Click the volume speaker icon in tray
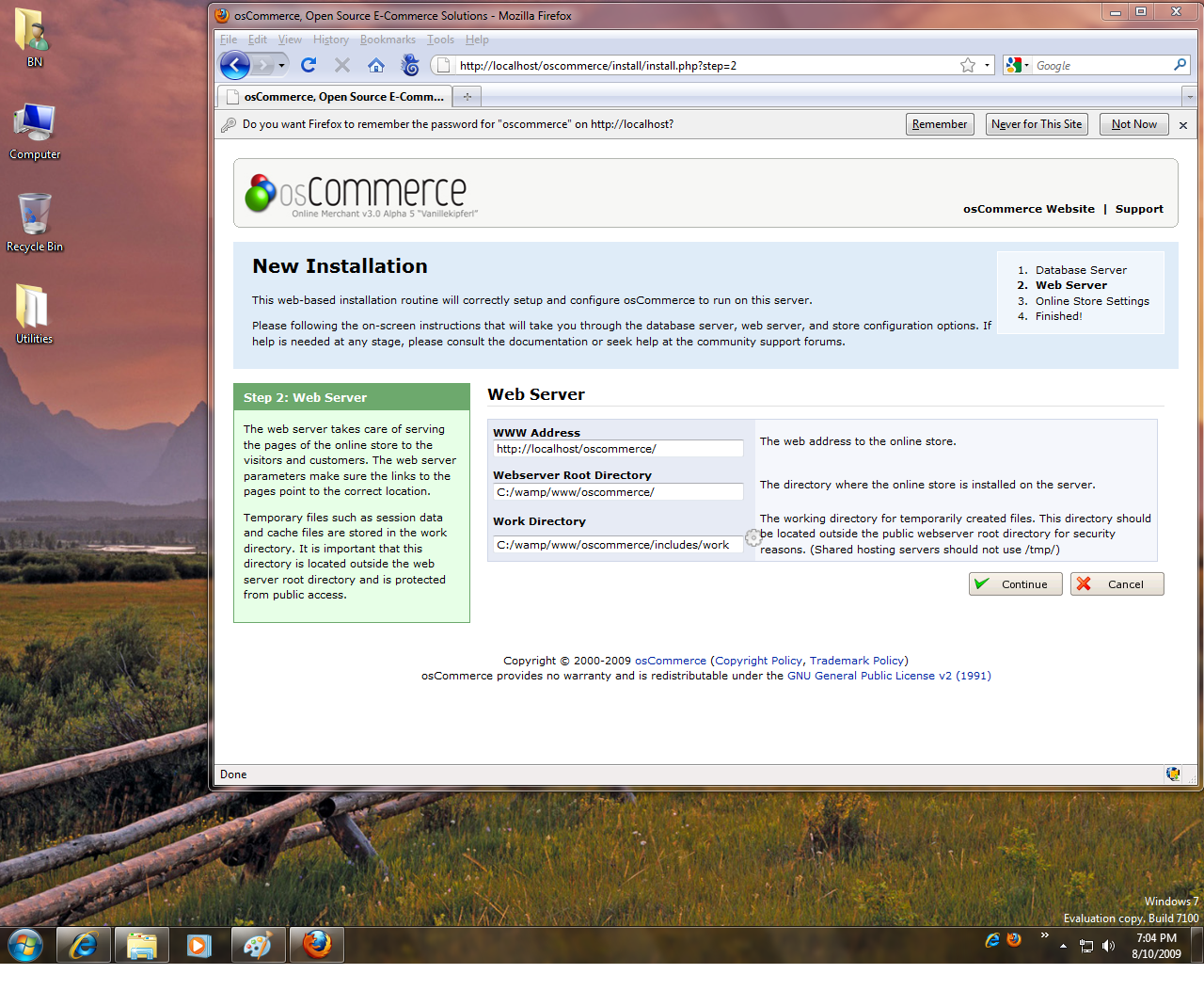1204x1006 pixels. (x=1108, y=946)
